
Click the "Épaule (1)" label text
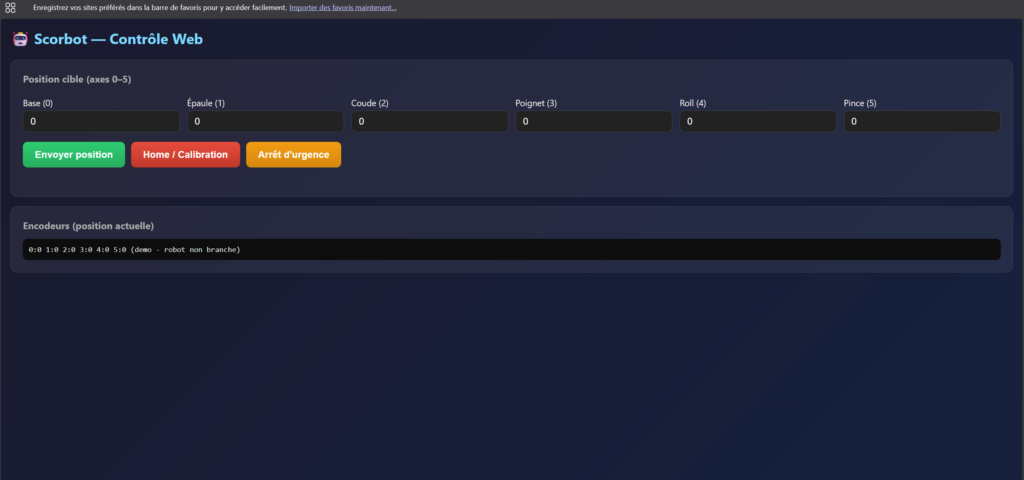coord(206,103)
